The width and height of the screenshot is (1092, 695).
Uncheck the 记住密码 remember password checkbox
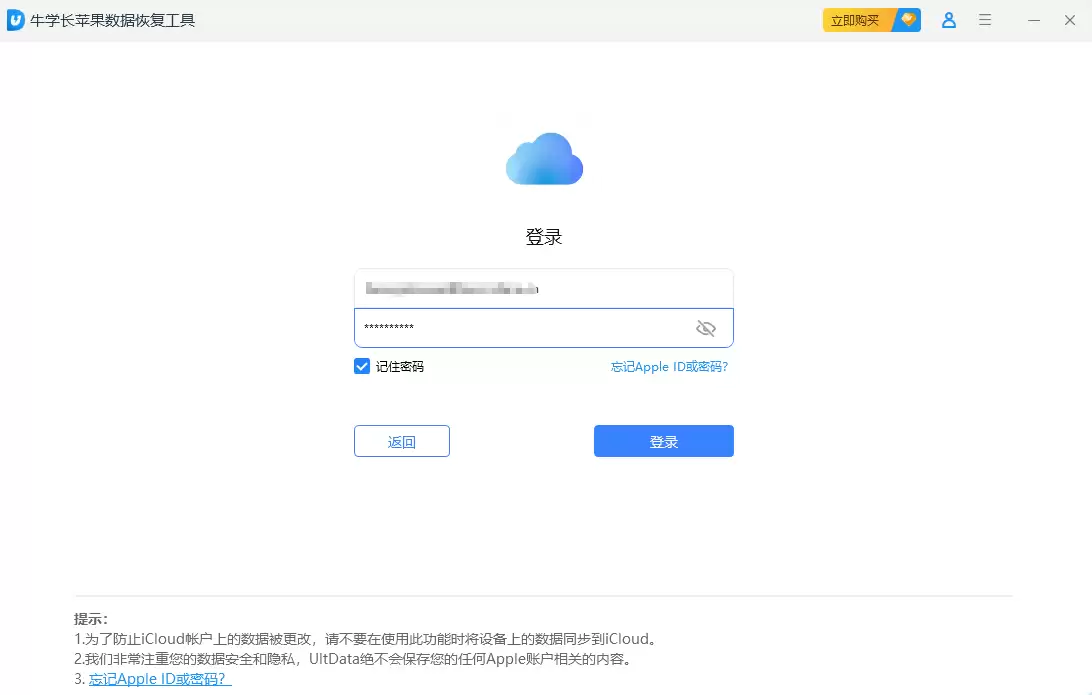(x=361, y=366)
